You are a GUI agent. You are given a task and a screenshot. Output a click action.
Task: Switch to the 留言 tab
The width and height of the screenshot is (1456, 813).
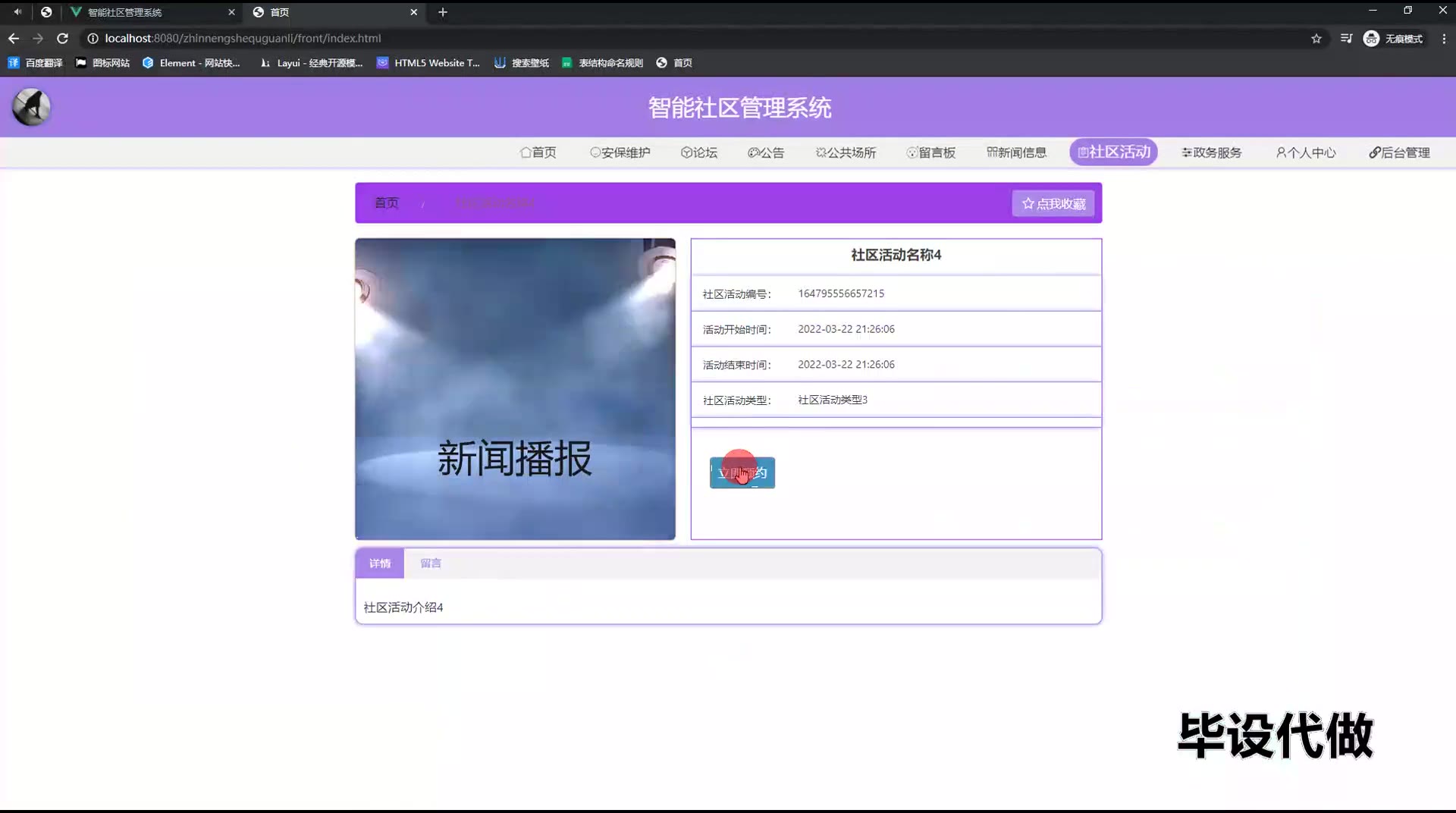click(x=430, y=563)
